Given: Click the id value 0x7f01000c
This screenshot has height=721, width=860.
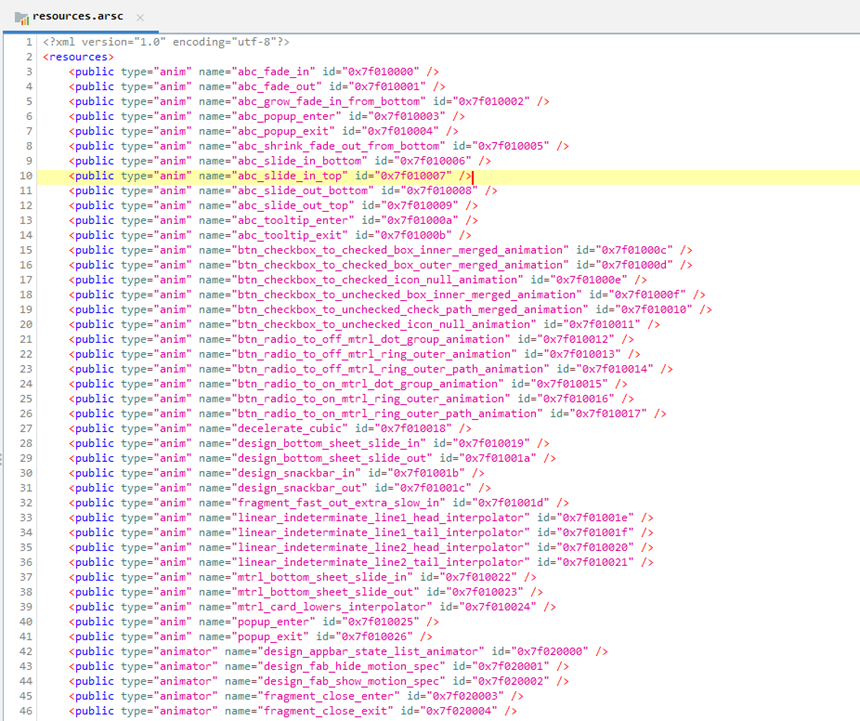Looking at the screenshot, I should pos(635,249).
